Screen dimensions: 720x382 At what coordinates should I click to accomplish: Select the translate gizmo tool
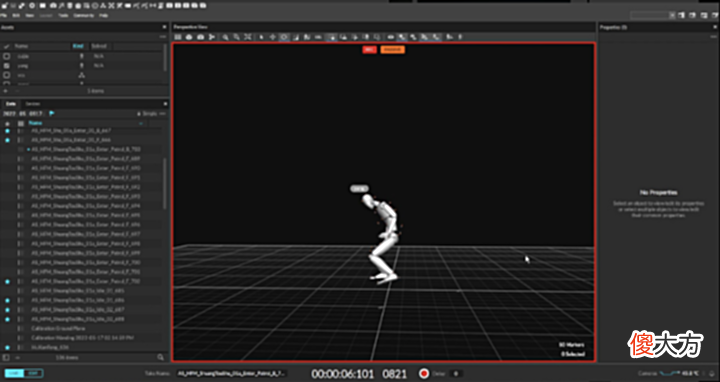[x=273, y=37]
